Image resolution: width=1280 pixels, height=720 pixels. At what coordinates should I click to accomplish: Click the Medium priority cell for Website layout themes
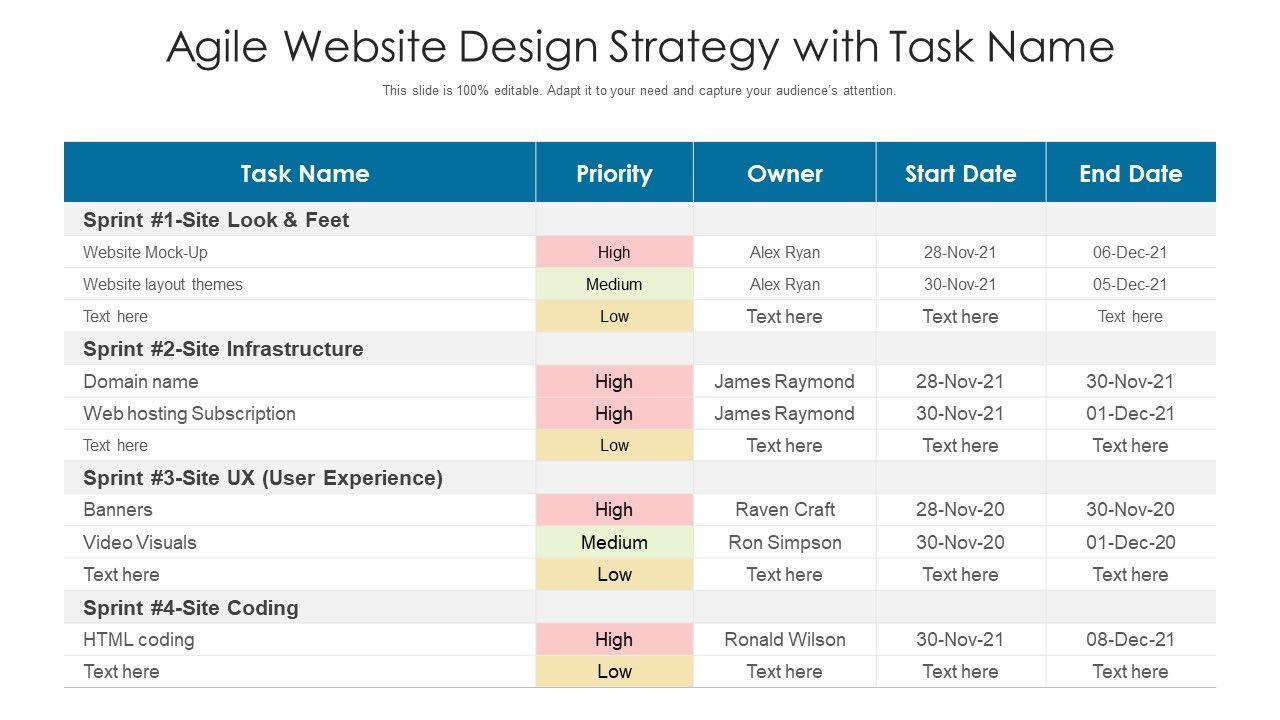pos(614,284)
